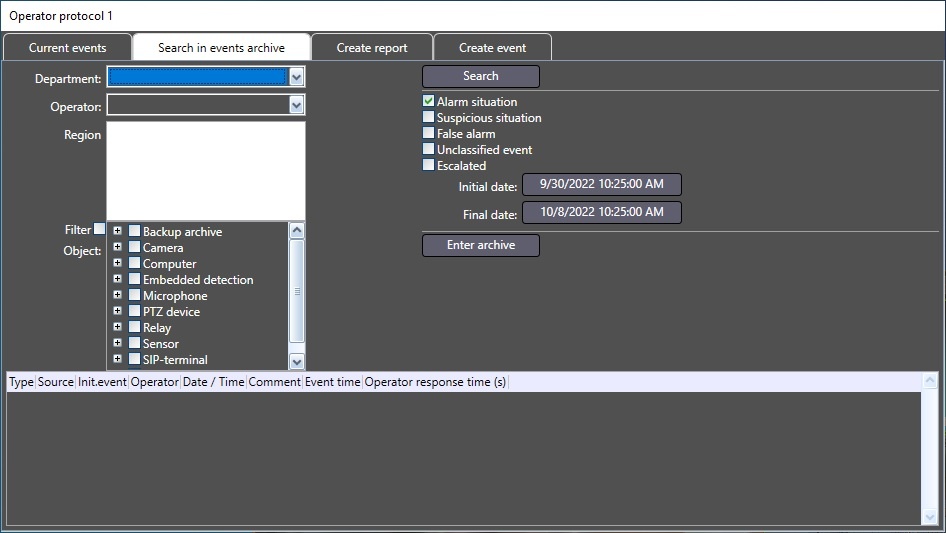This screenshot has width=946, height=533.
Task: Switch to the Current events tab
Action: point(68,47)
